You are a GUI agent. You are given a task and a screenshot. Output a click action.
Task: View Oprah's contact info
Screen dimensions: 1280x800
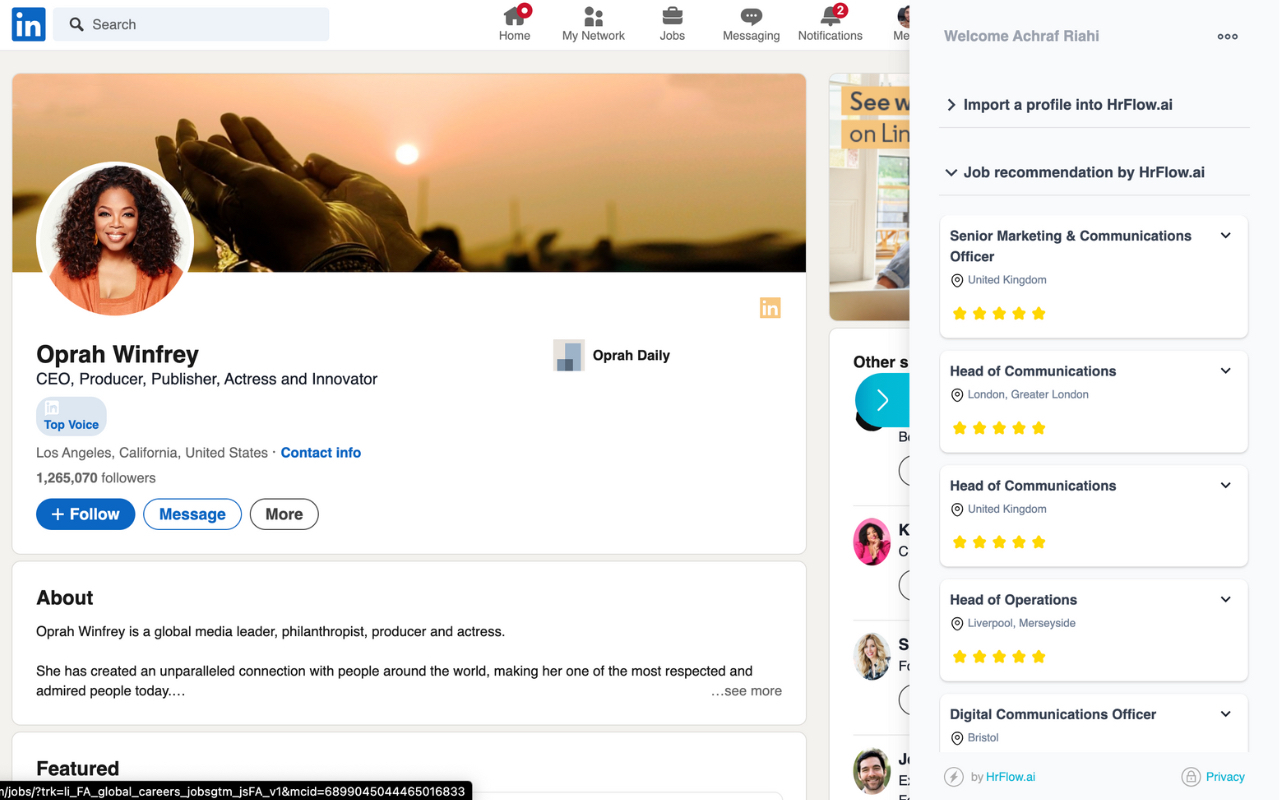[320, 452]
